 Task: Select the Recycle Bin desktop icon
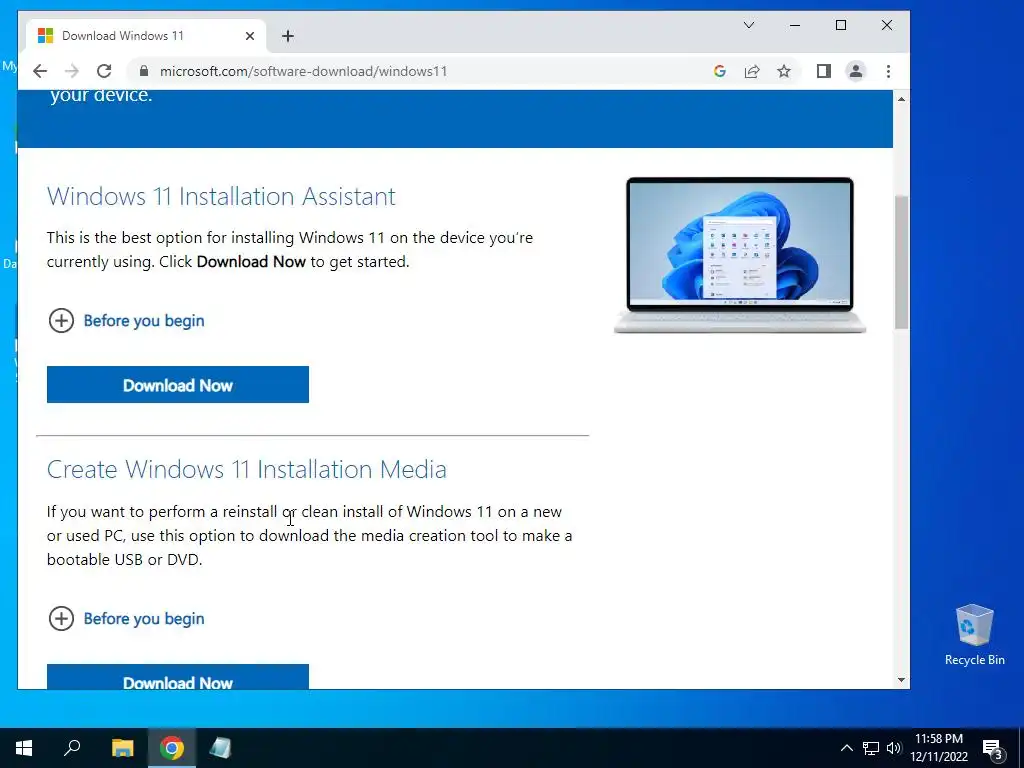tap(974, 635)
